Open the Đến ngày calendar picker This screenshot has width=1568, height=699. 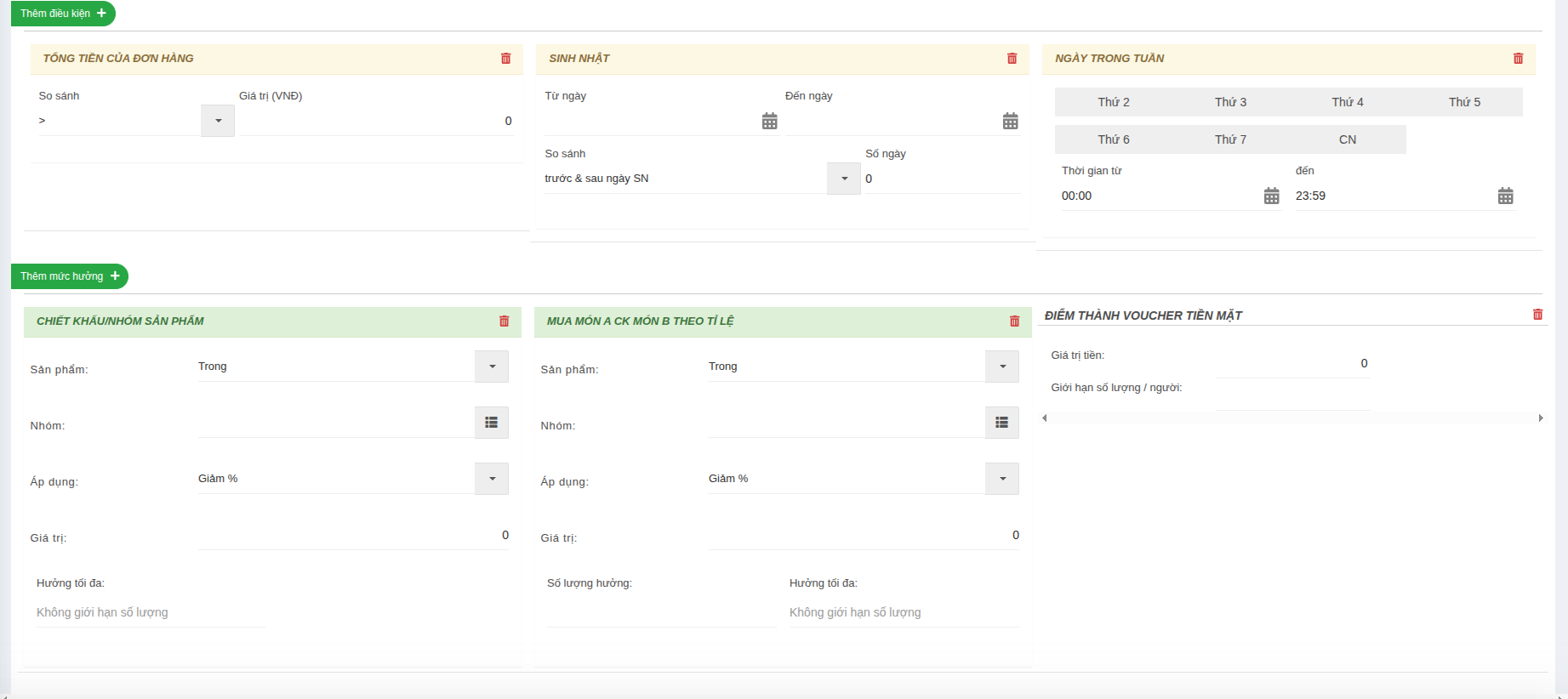pos(1010,122)
